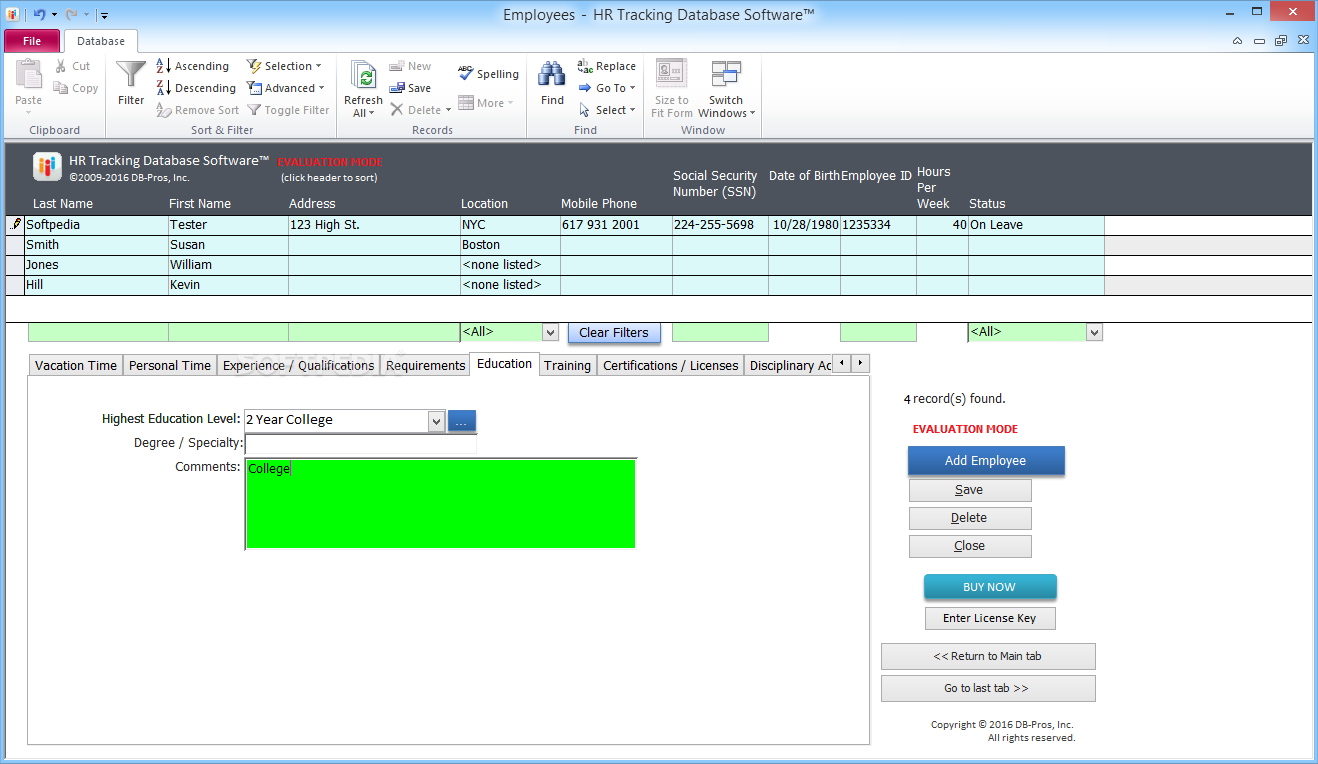Open the Location filter dropdown
Viewport: 1318px width, 764px height.
[x=550, y=332]
